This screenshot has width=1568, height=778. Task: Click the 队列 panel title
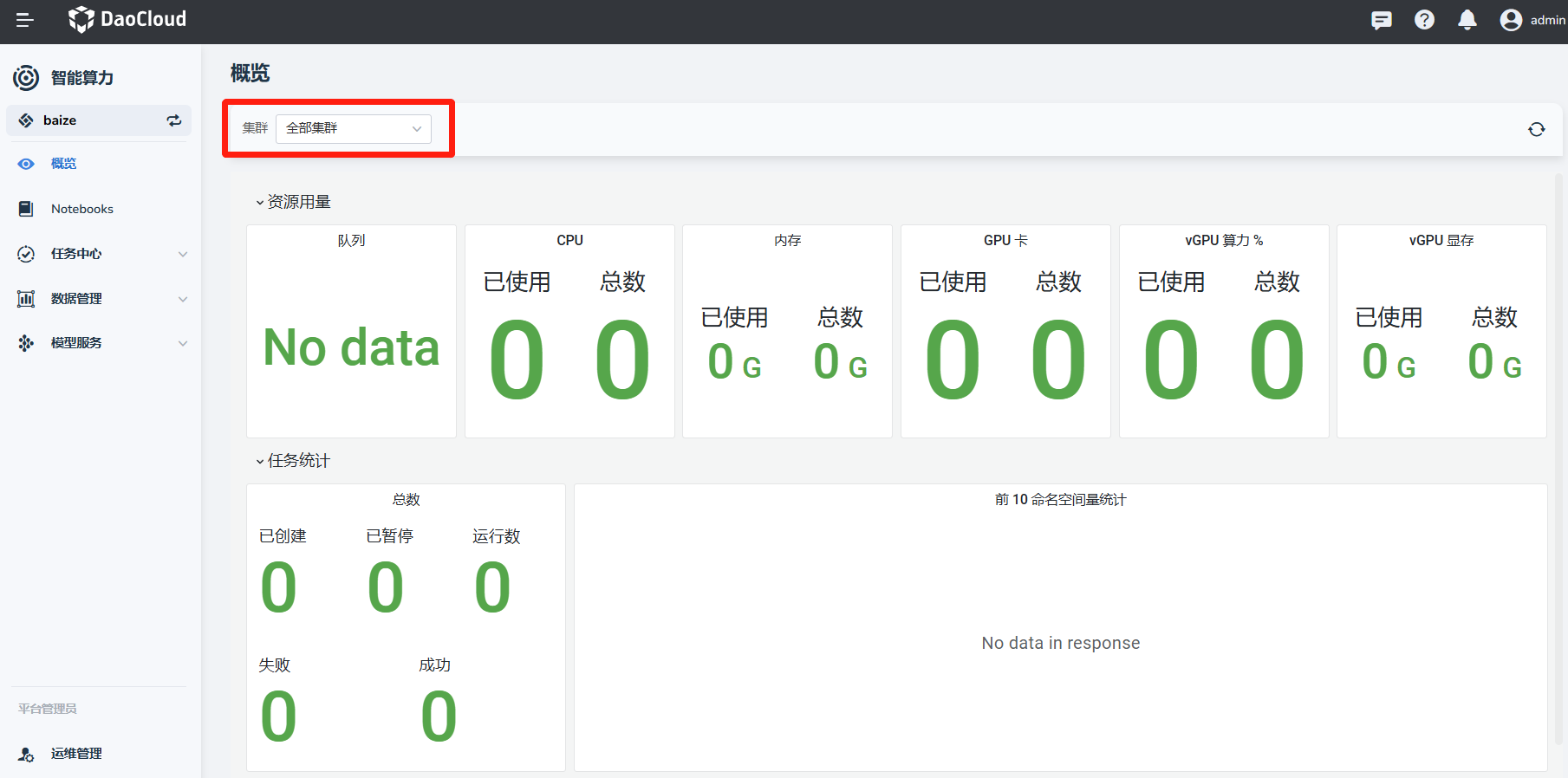point(351,240)
